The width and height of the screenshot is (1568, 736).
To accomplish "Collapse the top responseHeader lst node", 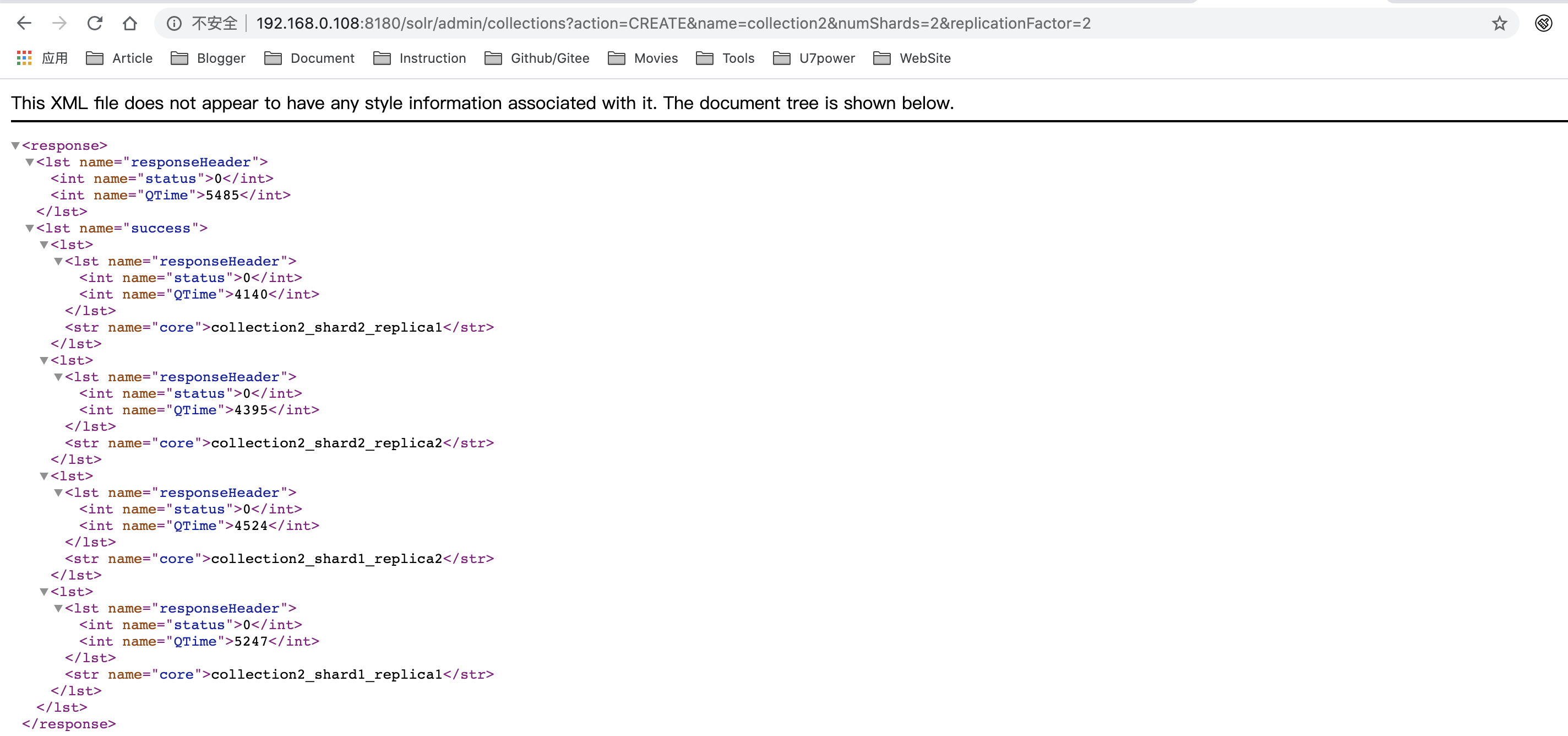I will tap(29, 162).
